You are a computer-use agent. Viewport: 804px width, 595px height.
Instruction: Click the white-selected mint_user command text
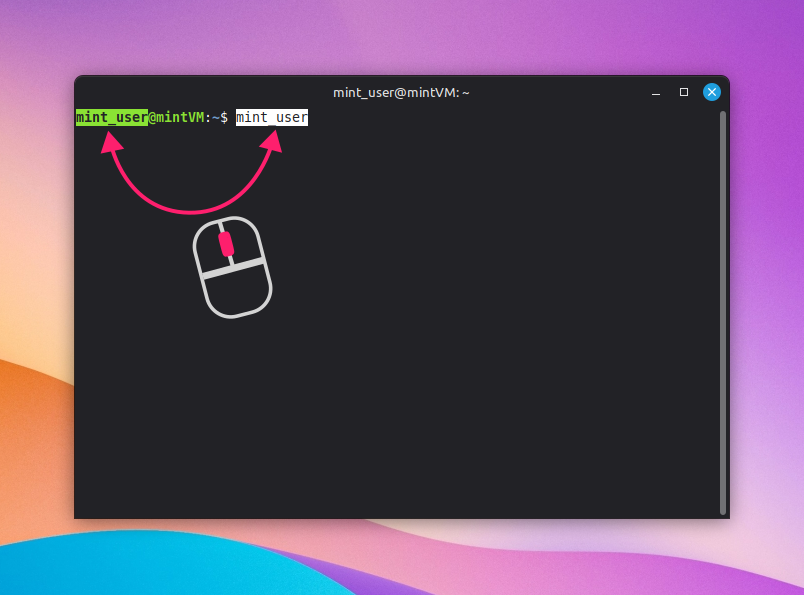(272, 117)
